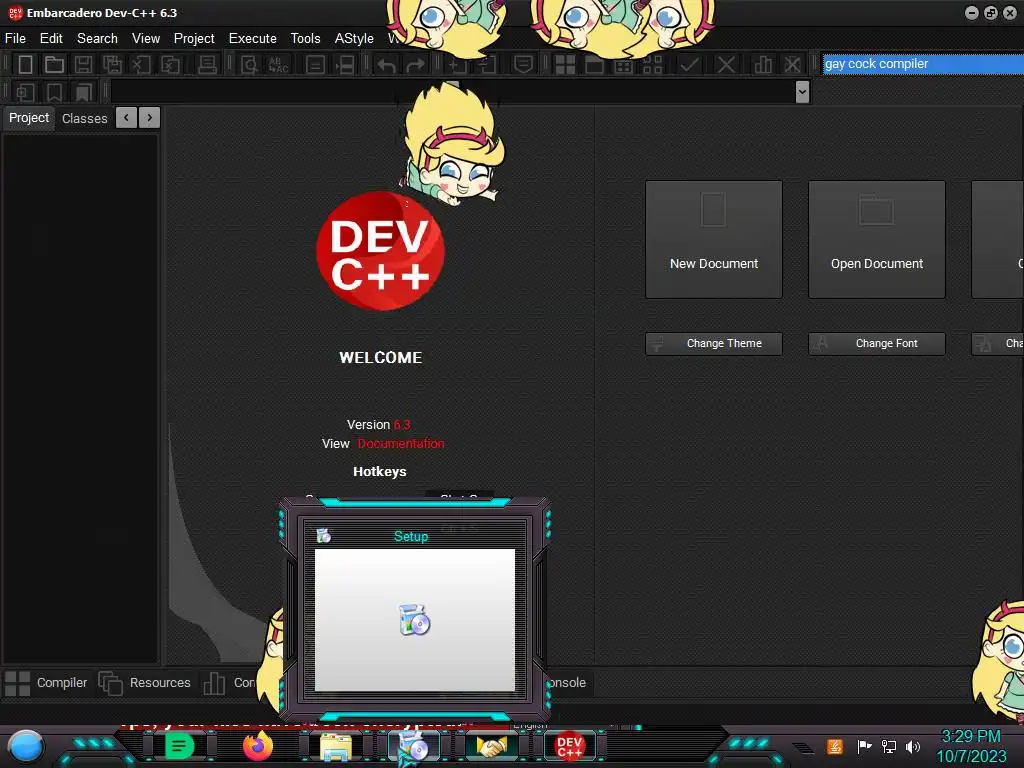This screenshot has width=1024, height=768.
Task: Click the Setup window title bar
Action: pyautogui.click(x=415, y=536)
